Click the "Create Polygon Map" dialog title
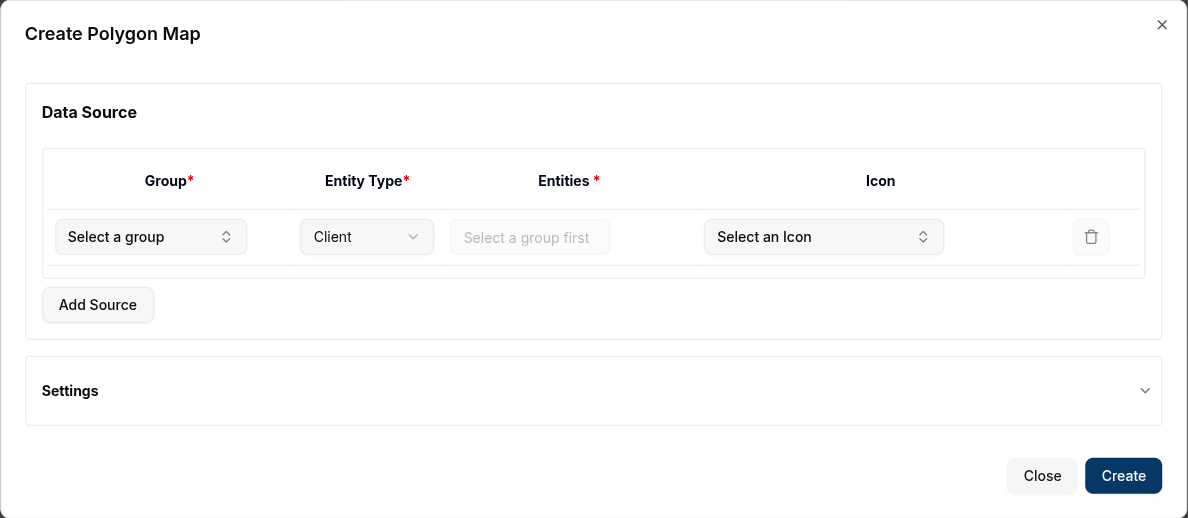Viewport: 1188px width, 518px height. point(113,34)
